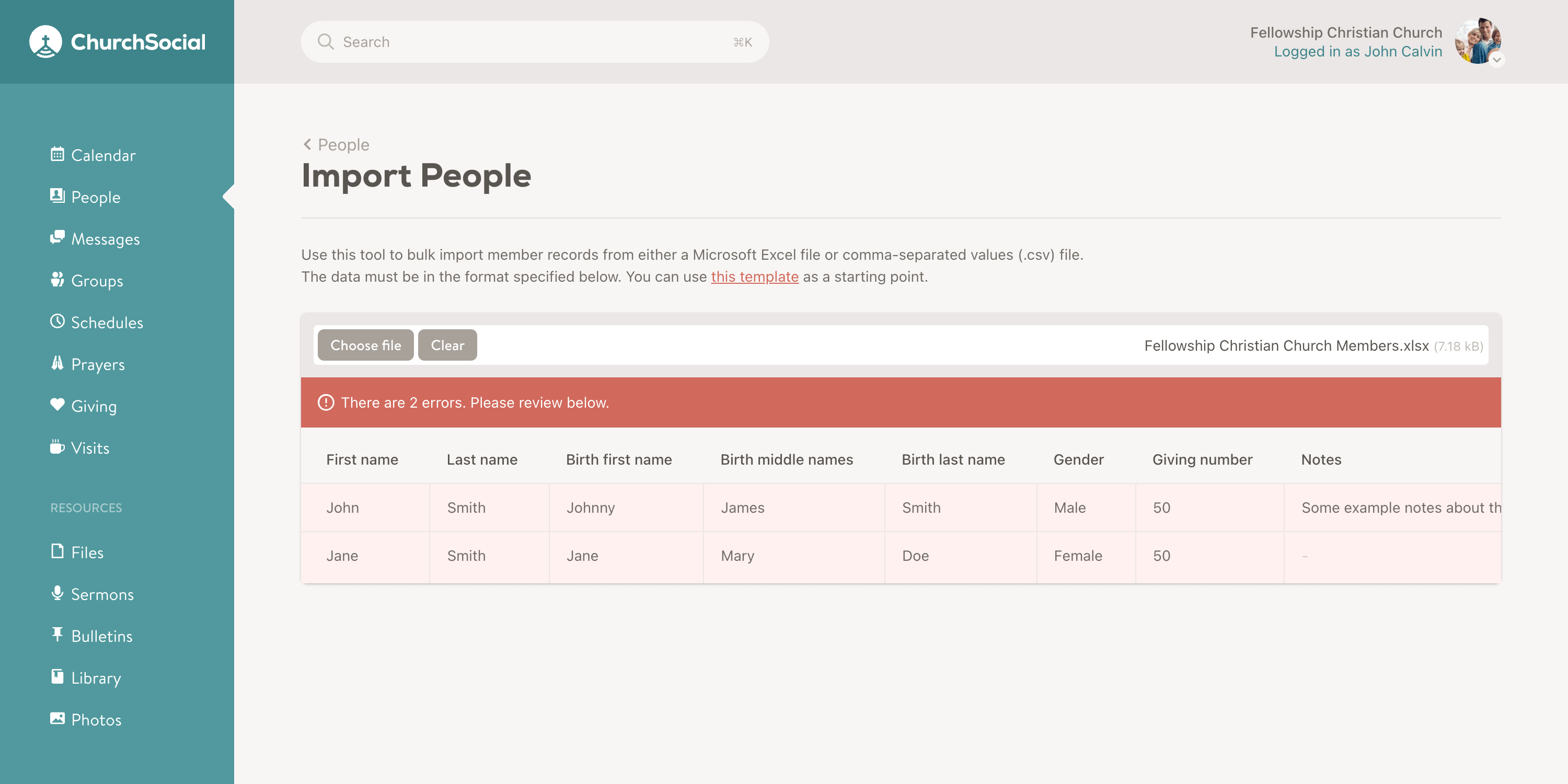Click the Files sidebar label

(87, 552)
